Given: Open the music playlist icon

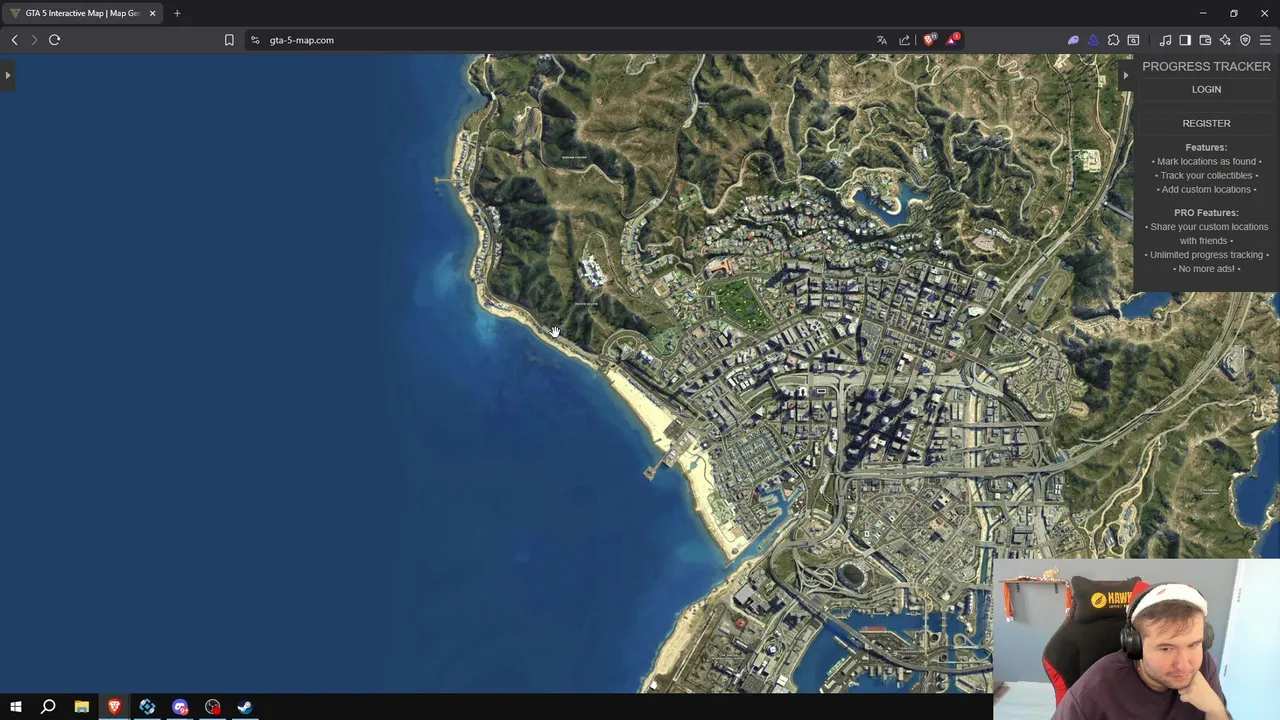Looking at the screenshot, I should click(1165, 40).
